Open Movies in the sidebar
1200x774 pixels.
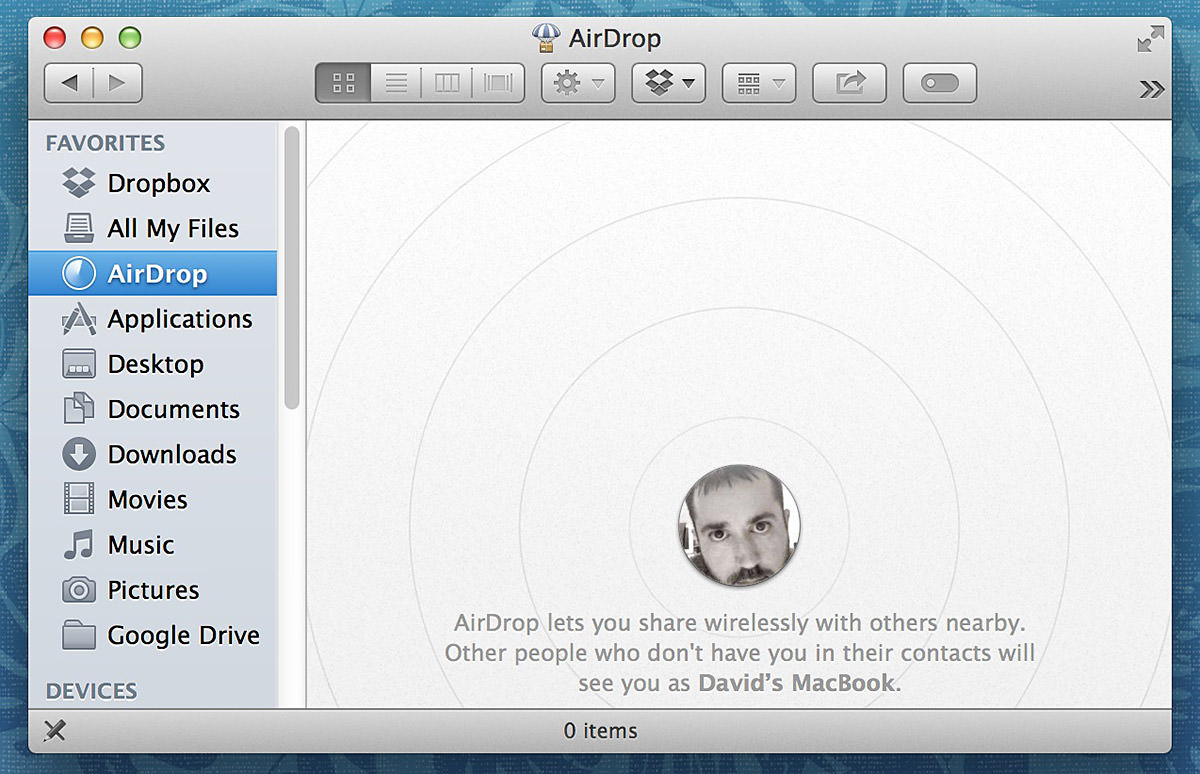point(153,500)
